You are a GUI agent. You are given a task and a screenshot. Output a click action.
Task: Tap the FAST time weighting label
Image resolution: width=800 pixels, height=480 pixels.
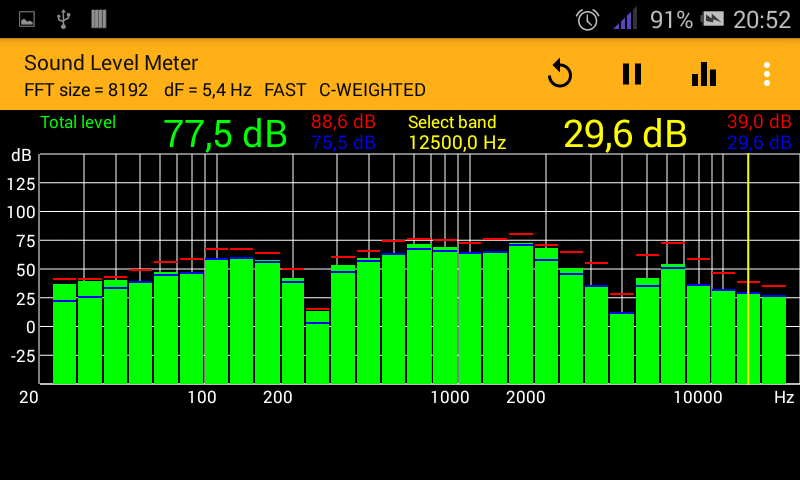285,90
